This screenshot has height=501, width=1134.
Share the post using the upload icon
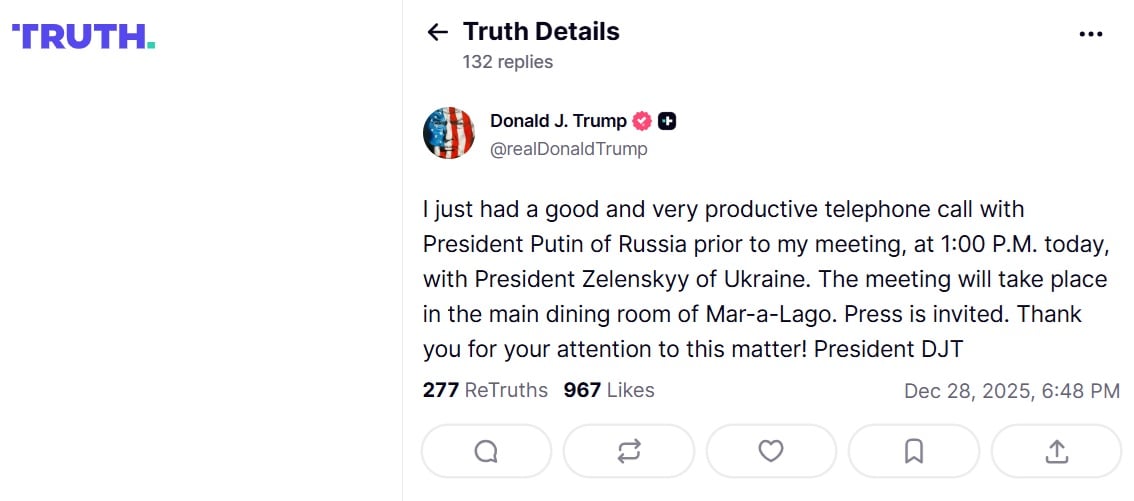pos(1056,452)
